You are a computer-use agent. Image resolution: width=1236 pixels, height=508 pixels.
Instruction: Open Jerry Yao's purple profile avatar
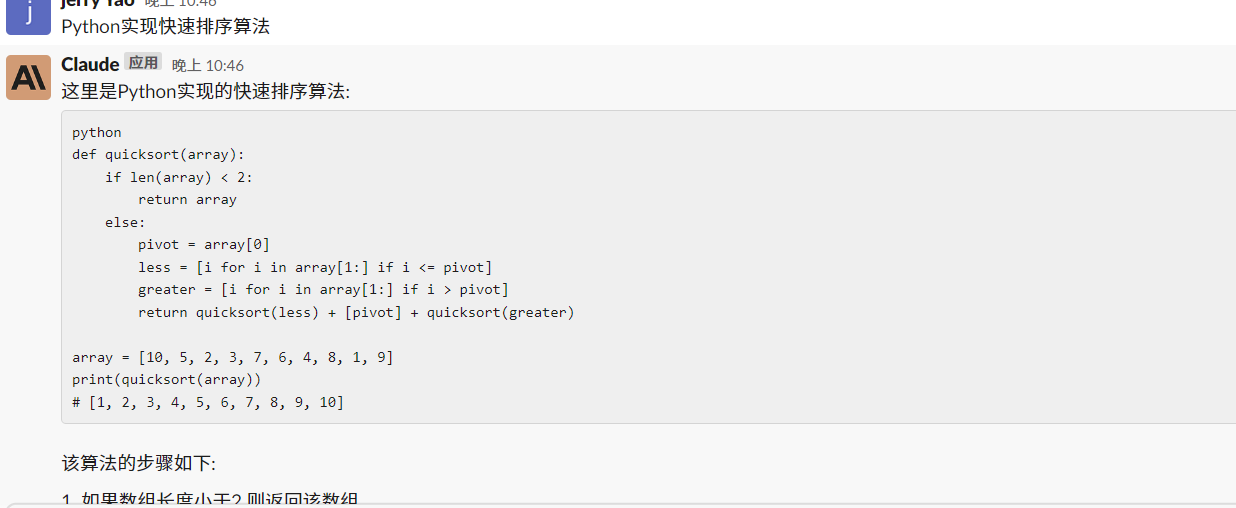pyautogui.click(x=28, y=16)
